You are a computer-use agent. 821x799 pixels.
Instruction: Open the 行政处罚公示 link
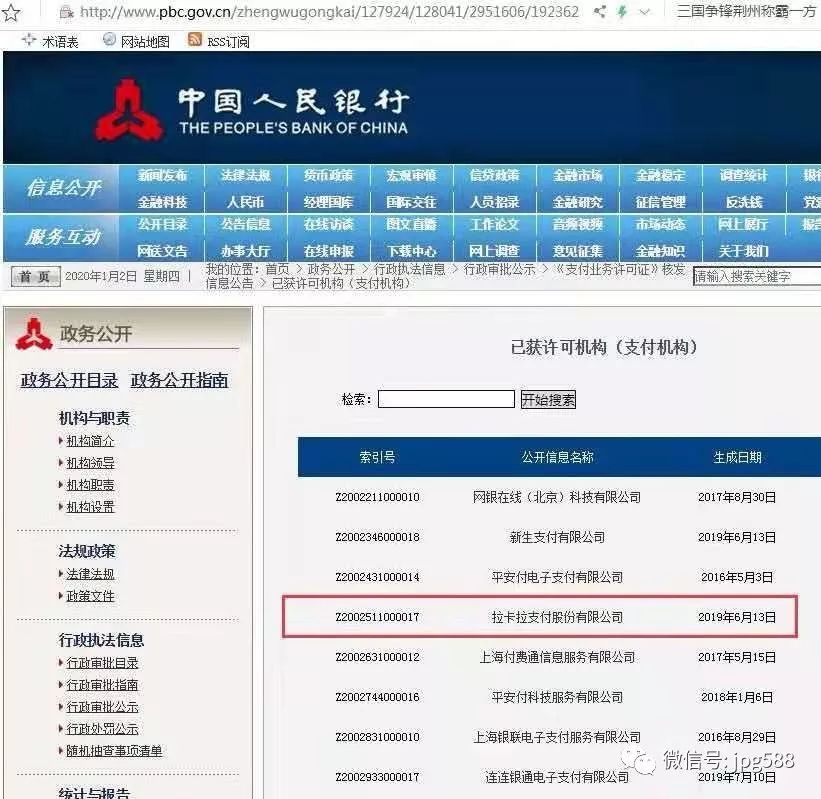point(102,729)
